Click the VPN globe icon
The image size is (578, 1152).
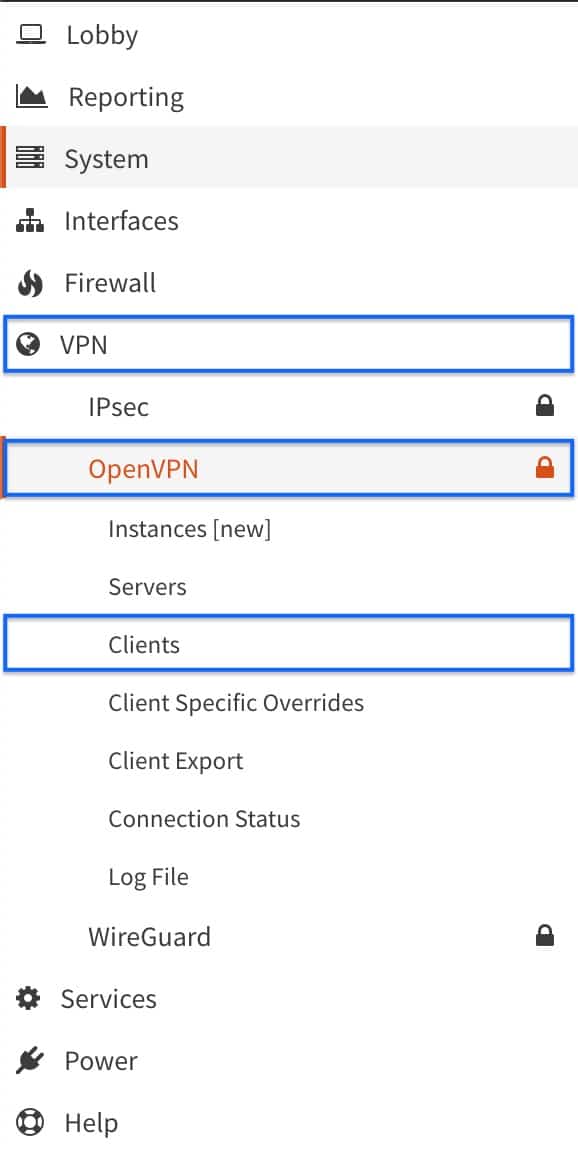(x=28, y=345)
